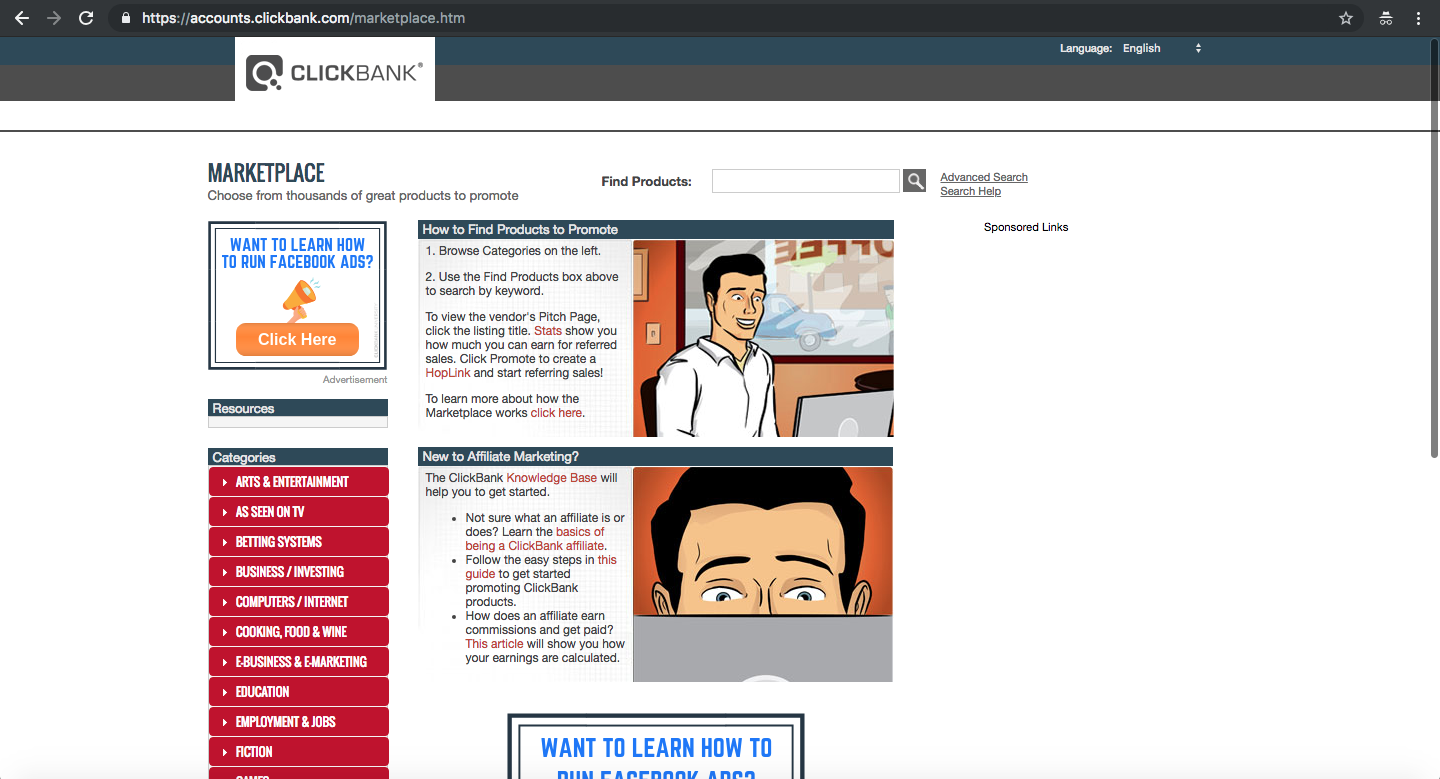Click the browser address bar URL

point(303,18)
